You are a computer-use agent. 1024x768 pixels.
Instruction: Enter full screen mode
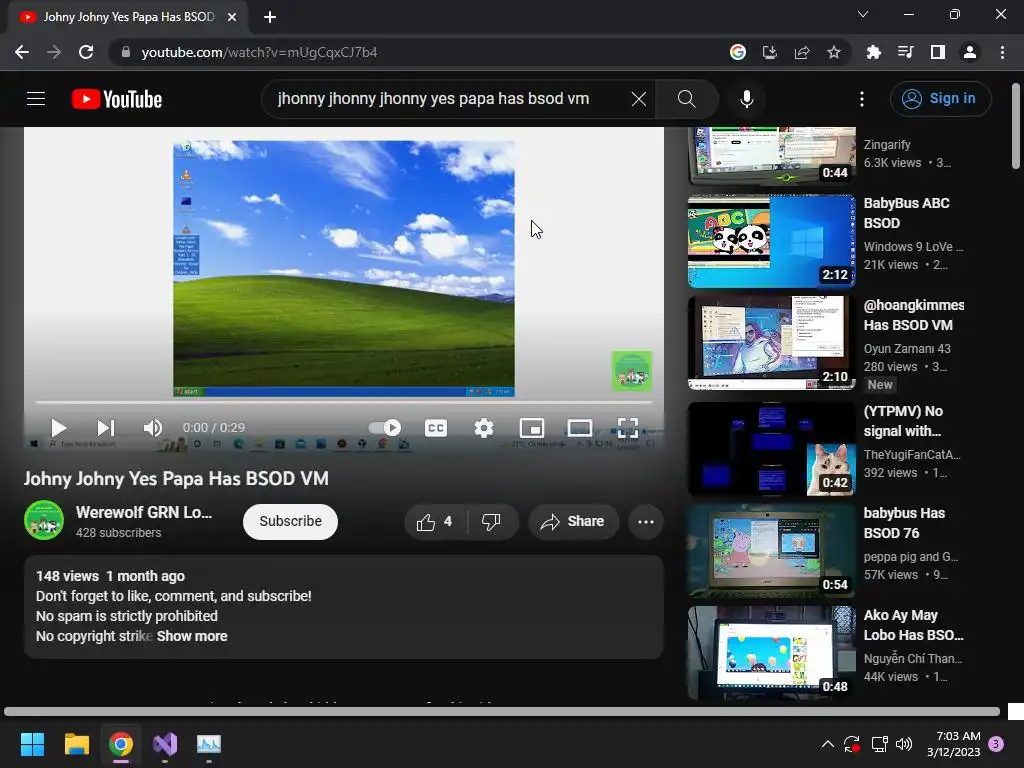pyautogui.click(x=628, y=428)
